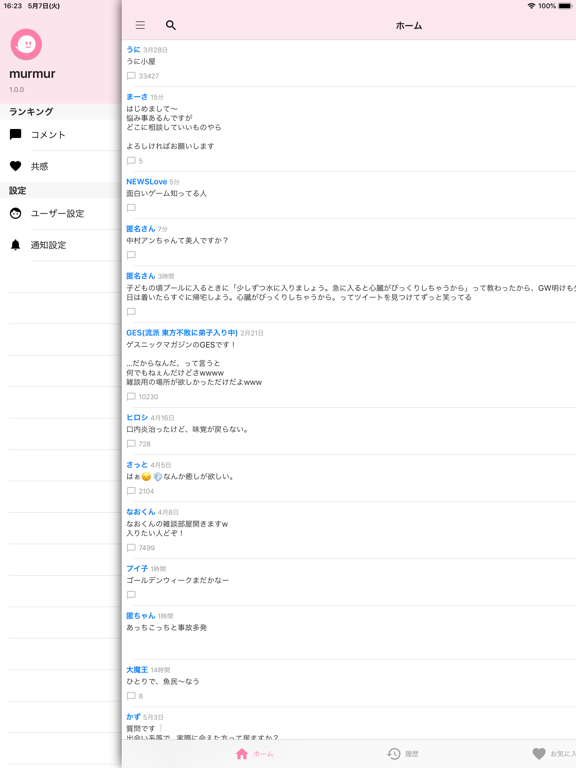Open 通知設定 in sidebar
576x768 pixels.
pos(61,245)
